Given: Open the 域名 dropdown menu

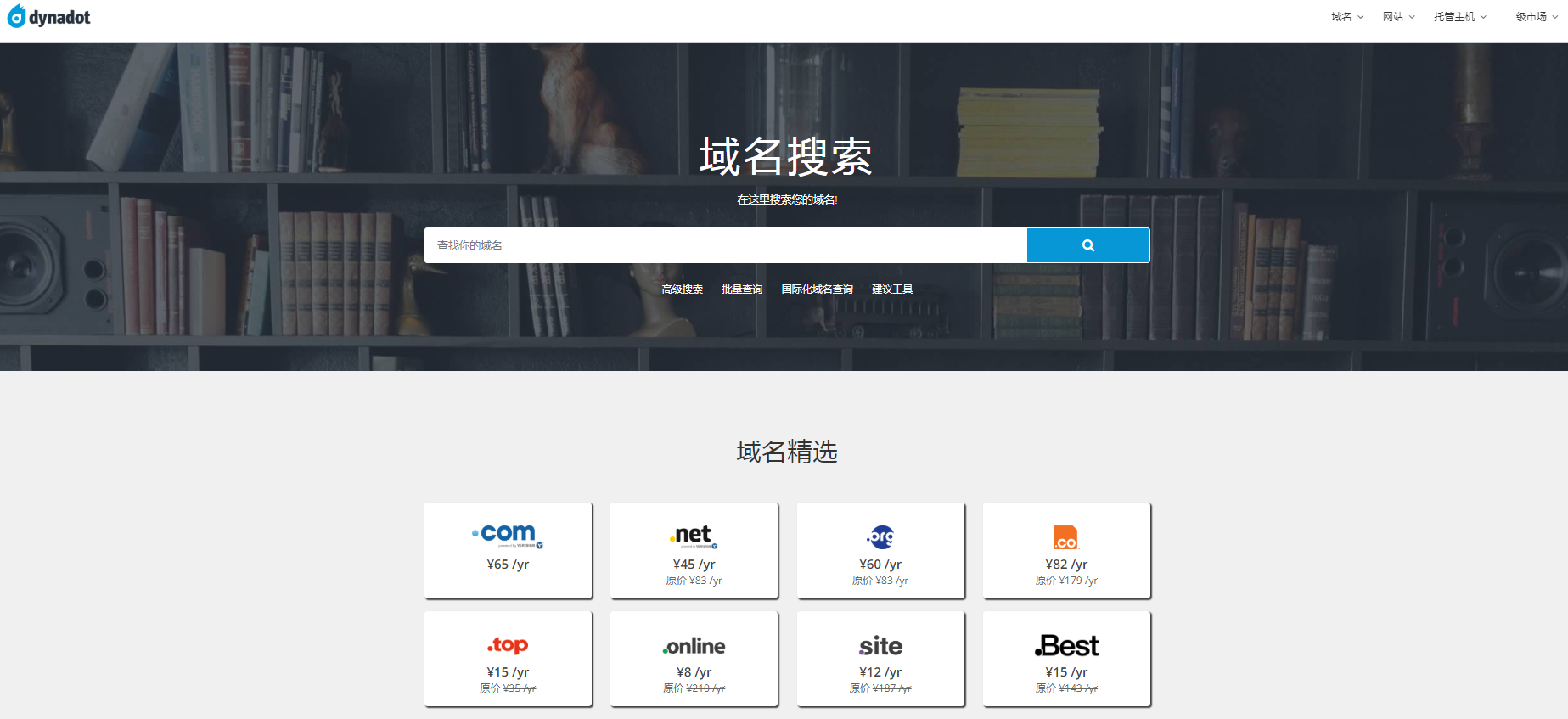Looking at the screenshot, I should coord(1347,17).
